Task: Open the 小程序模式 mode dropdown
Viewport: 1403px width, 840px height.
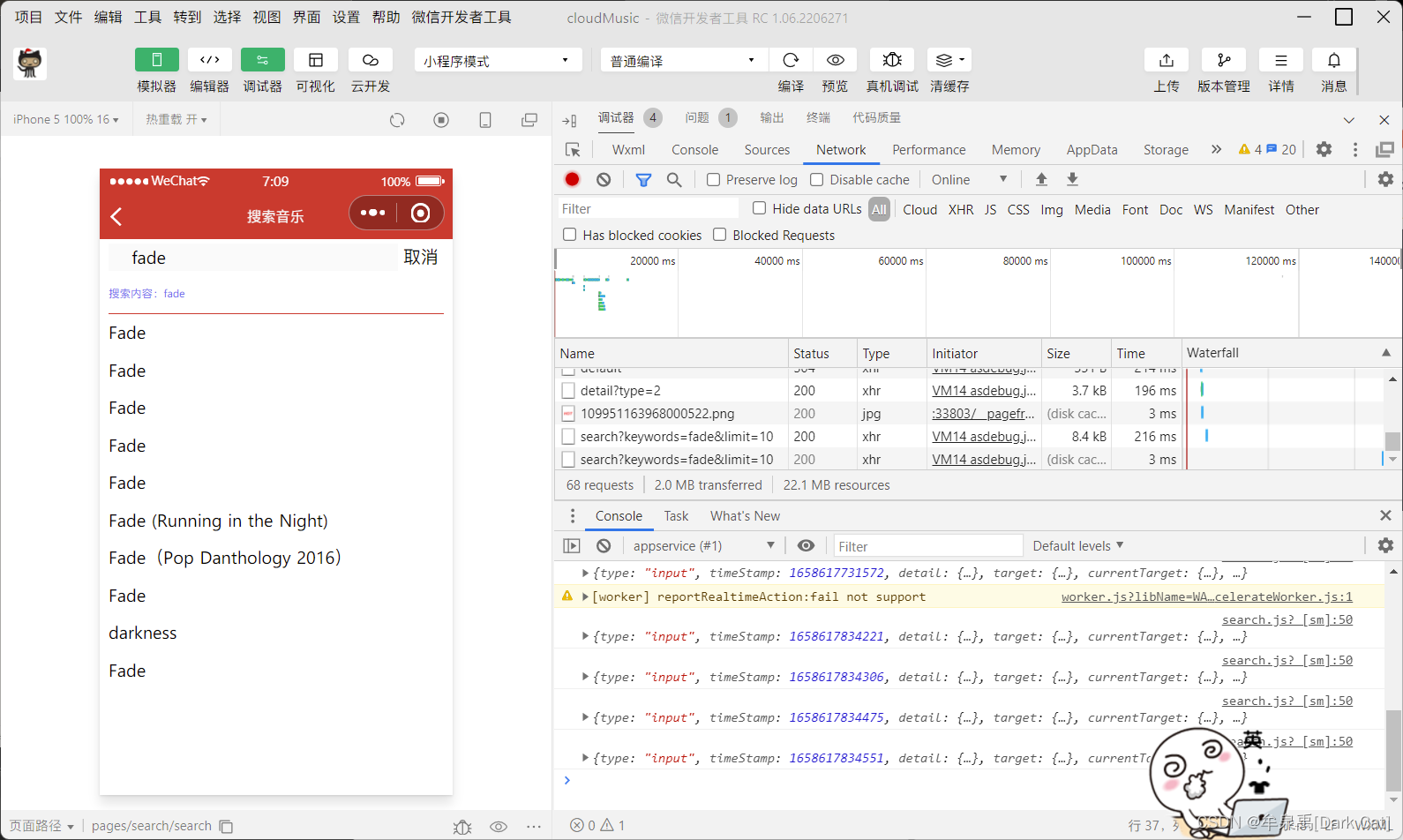Action: [497, 61]
